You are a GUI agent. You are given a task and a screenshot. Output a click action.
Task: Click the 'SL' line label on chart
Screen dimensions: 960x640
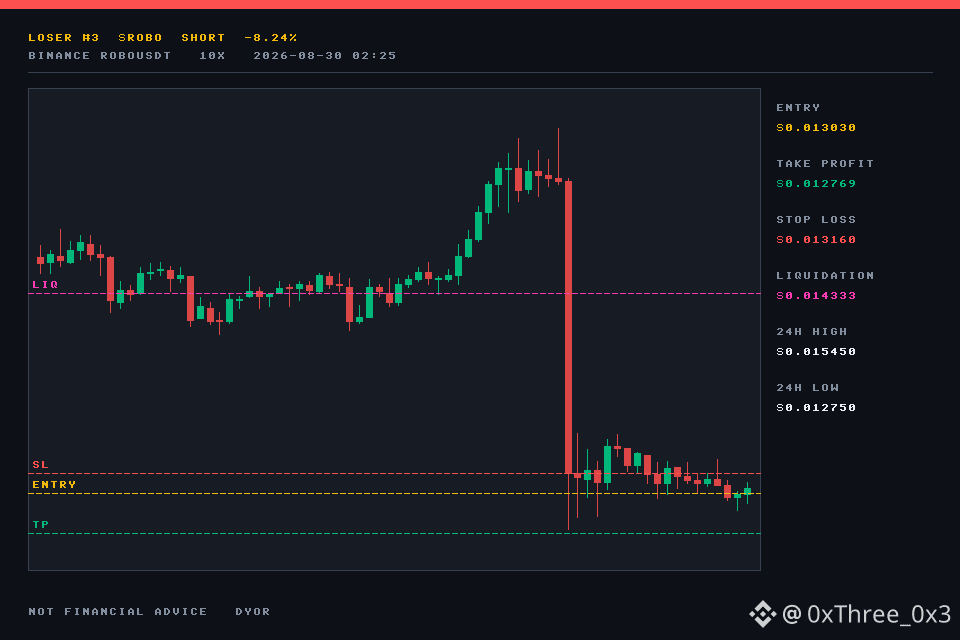[x=40, y=465]
